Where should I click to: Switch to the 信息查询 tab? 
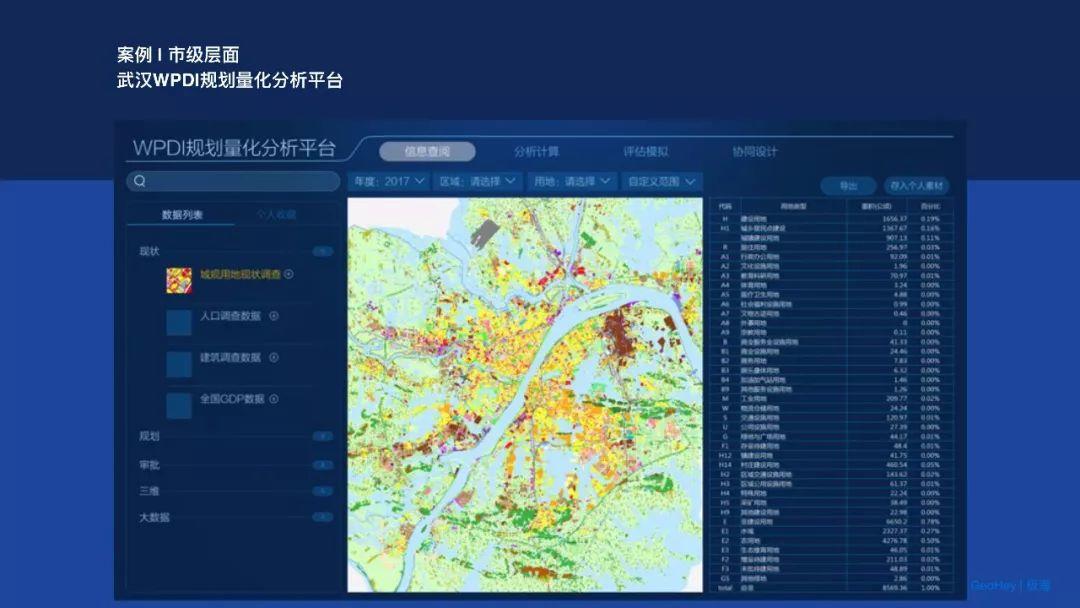click(x=427, y=151)
